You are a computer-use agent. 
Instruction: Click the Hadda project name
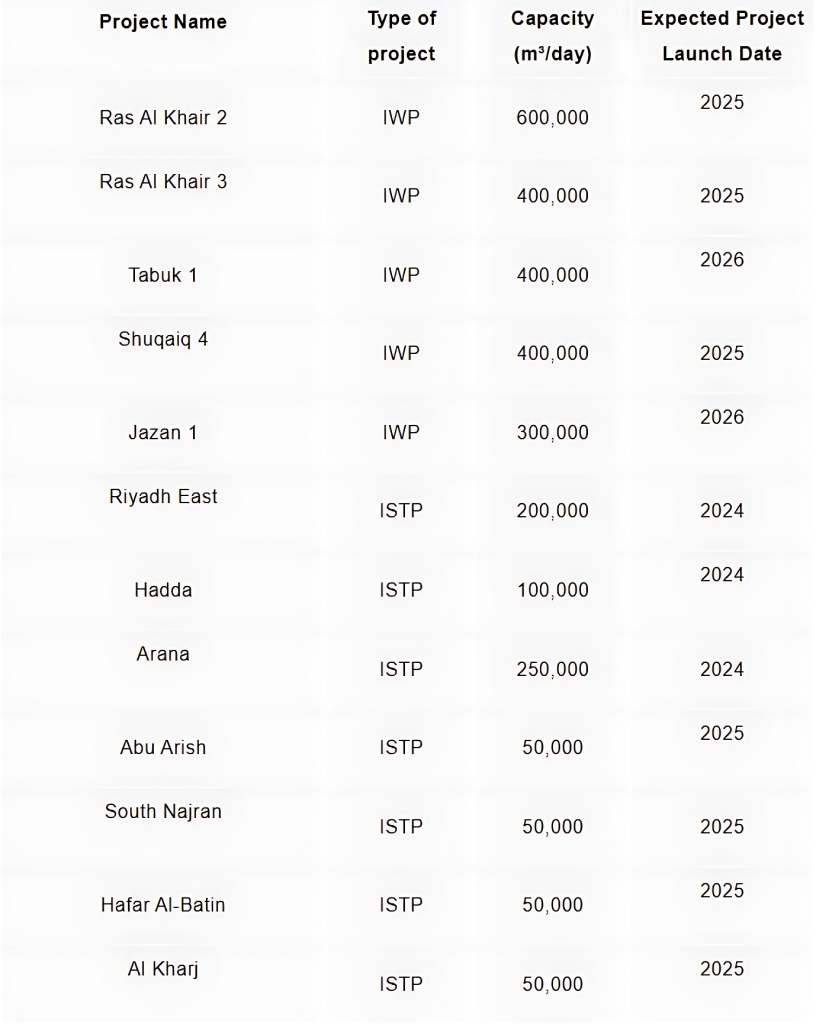163,590
